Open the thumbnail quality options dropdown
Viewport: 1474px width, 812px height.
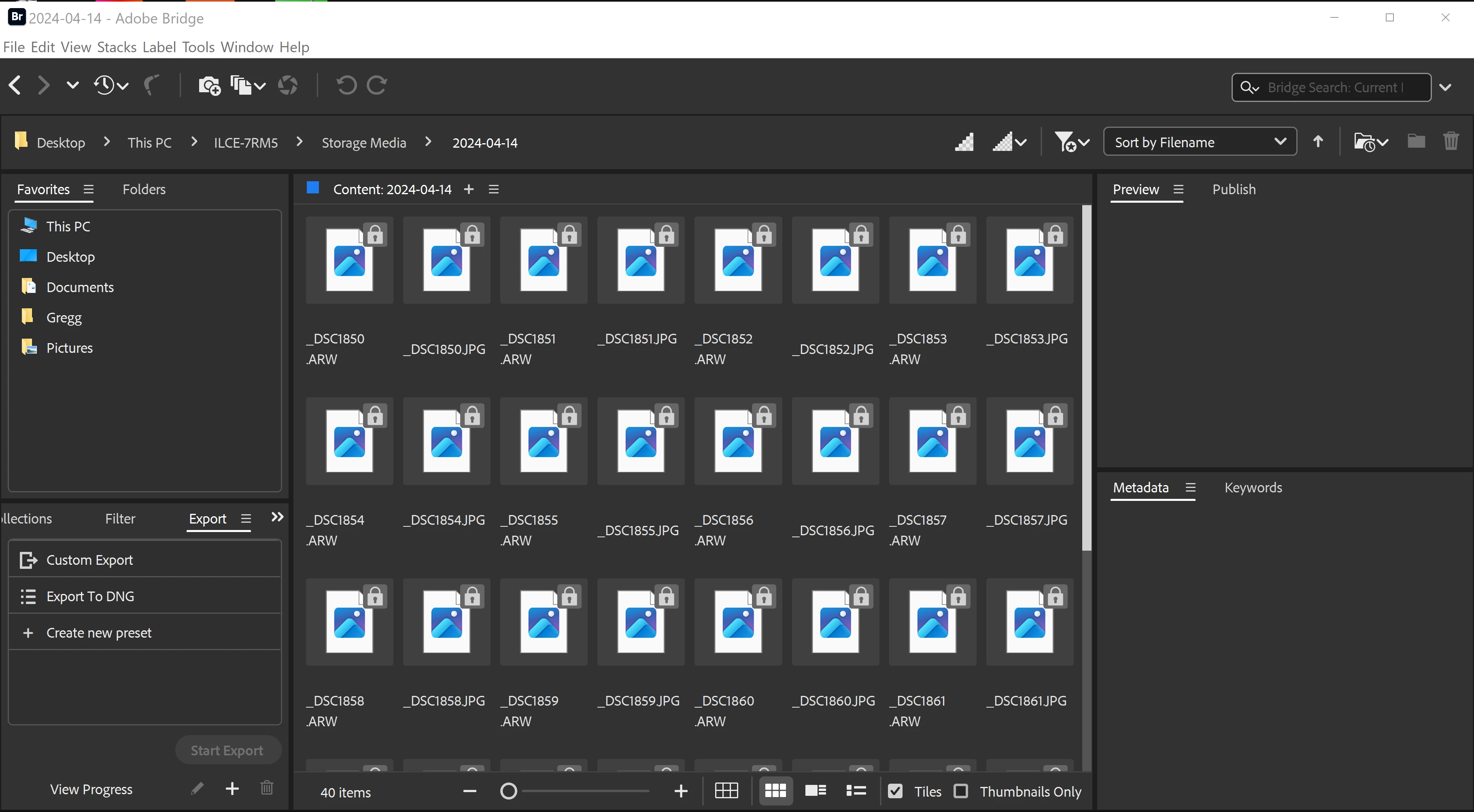point(1009,142)
